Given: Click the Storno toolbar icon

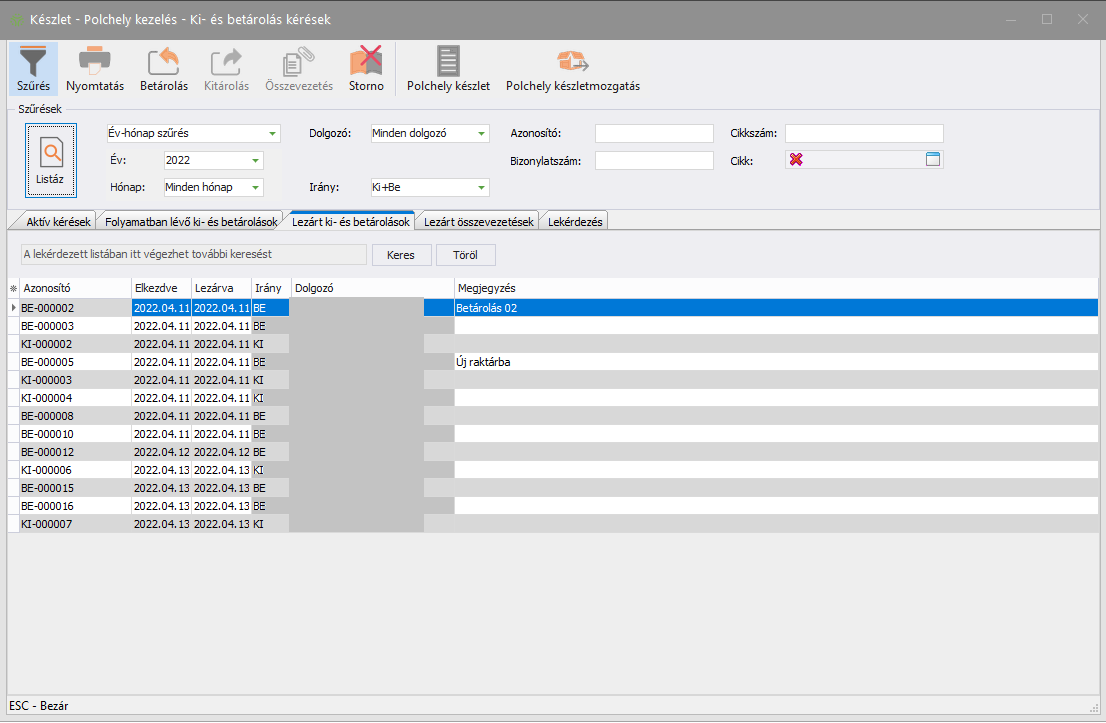Looking at the screenshot, I should point(366,62).
